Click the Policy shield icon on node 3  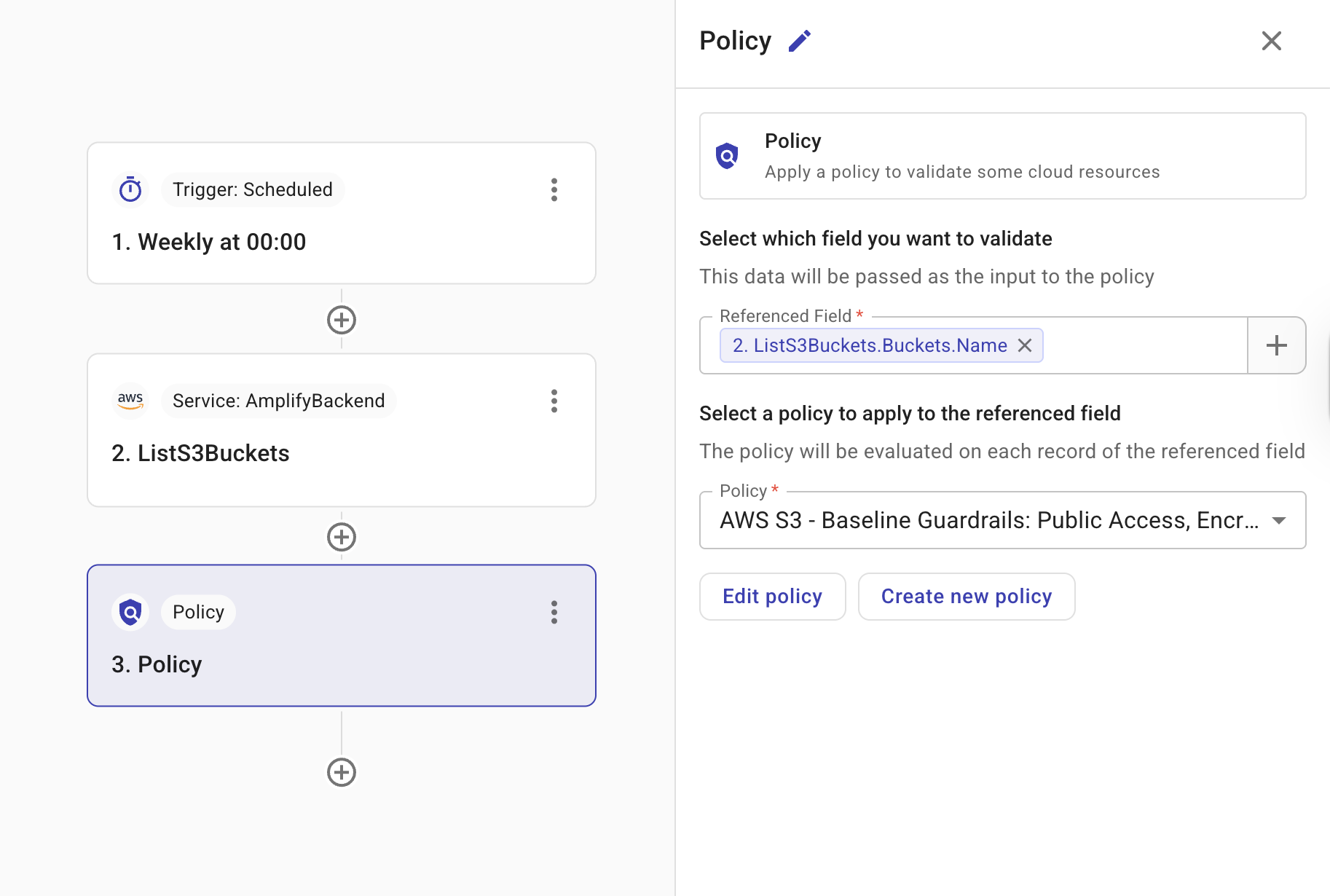[130, 612]
